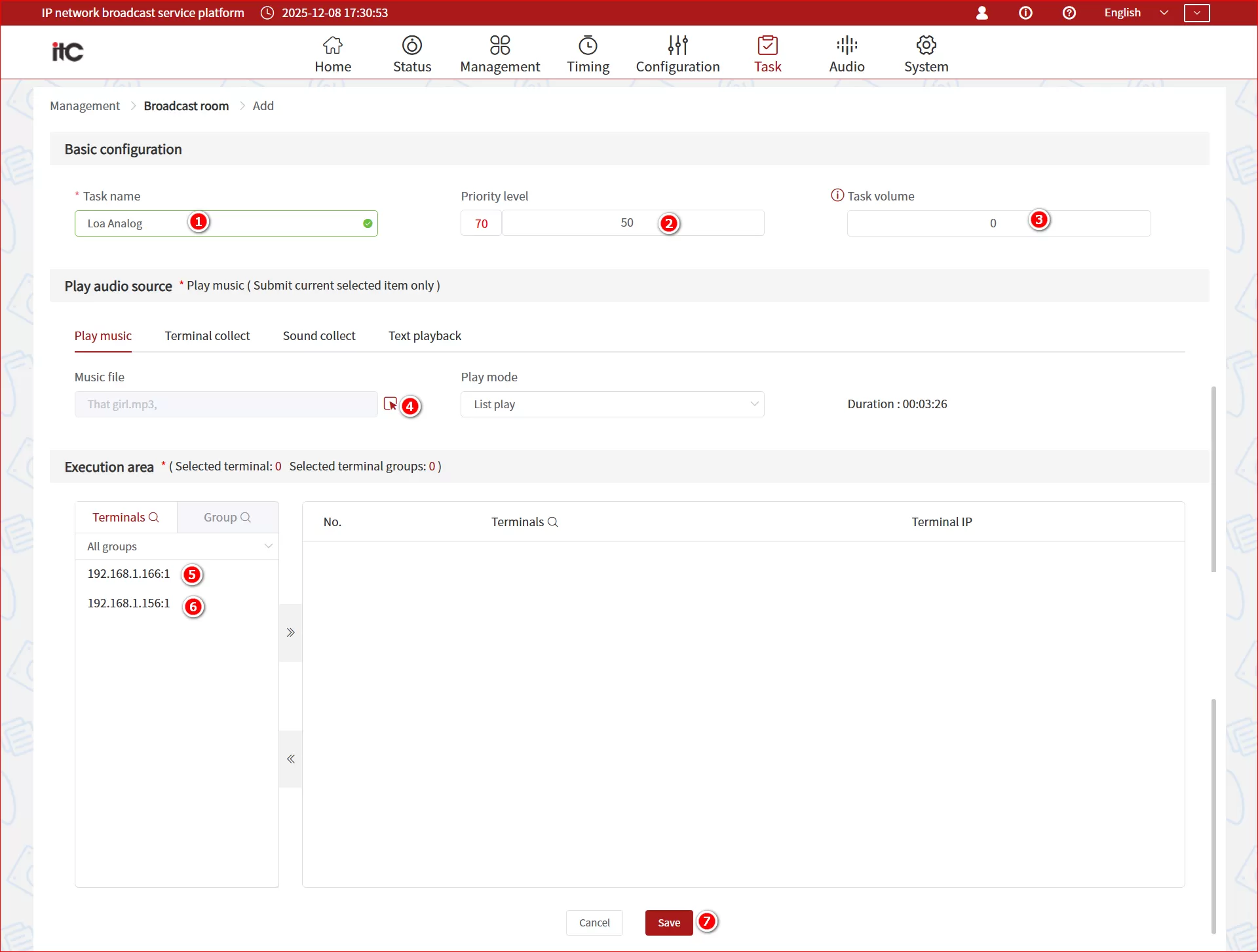Open the Timing clock icon
Image resolution: width=1258 pixels, height=952 pixels.
click(x=588, y=45)
